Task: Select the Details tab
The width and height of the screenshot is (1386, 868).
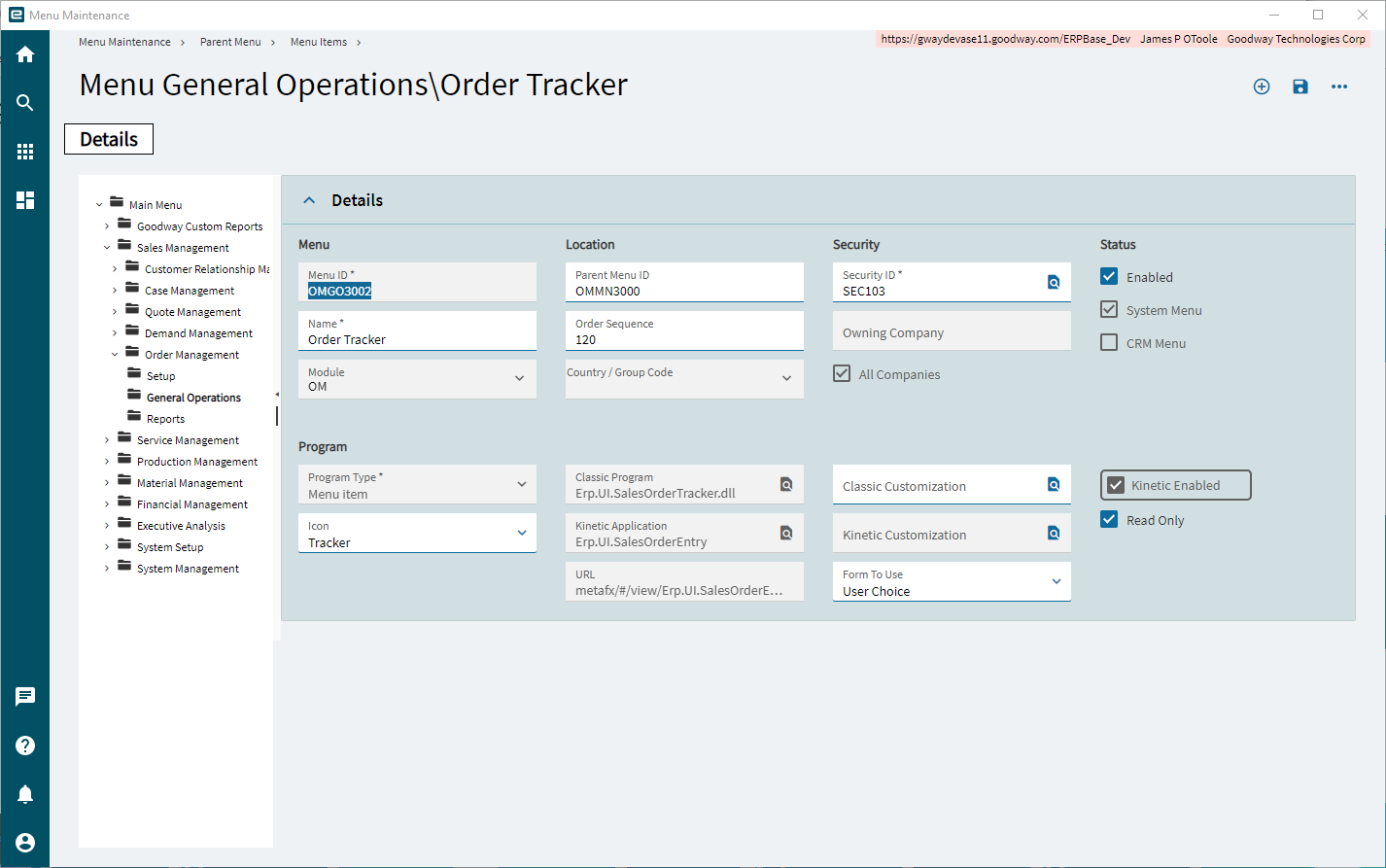Action: point(109,139)
